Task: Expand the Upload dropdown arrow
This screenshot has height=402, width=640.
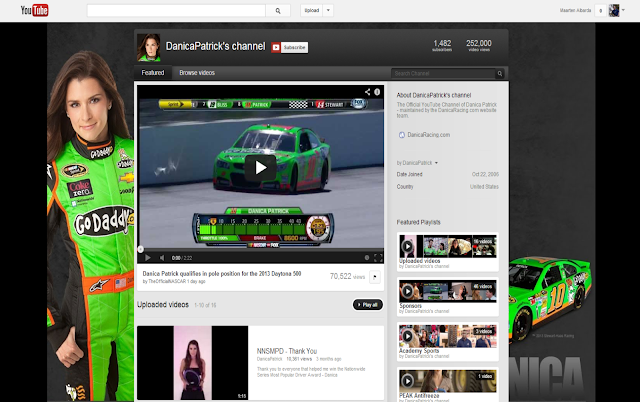Action: point(328,11)
